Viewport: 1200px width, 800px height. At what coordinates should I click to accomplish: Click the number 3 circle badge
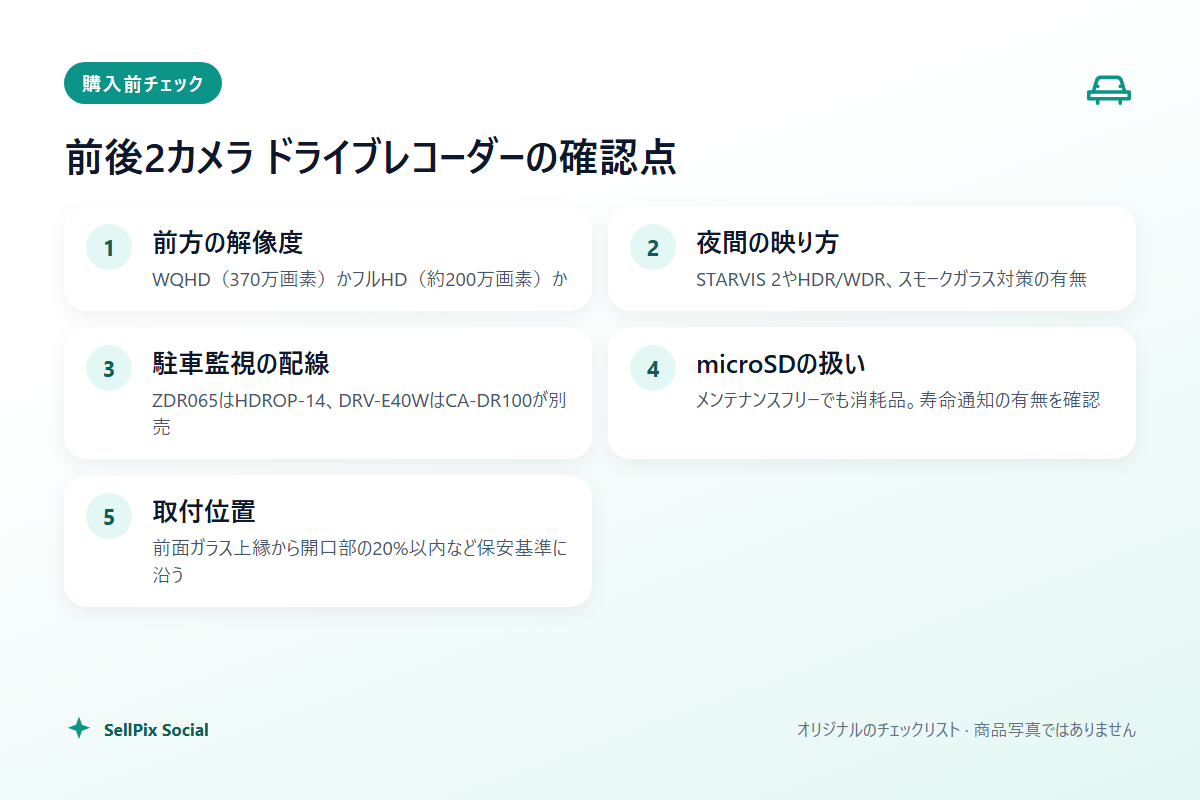(109, 368)
